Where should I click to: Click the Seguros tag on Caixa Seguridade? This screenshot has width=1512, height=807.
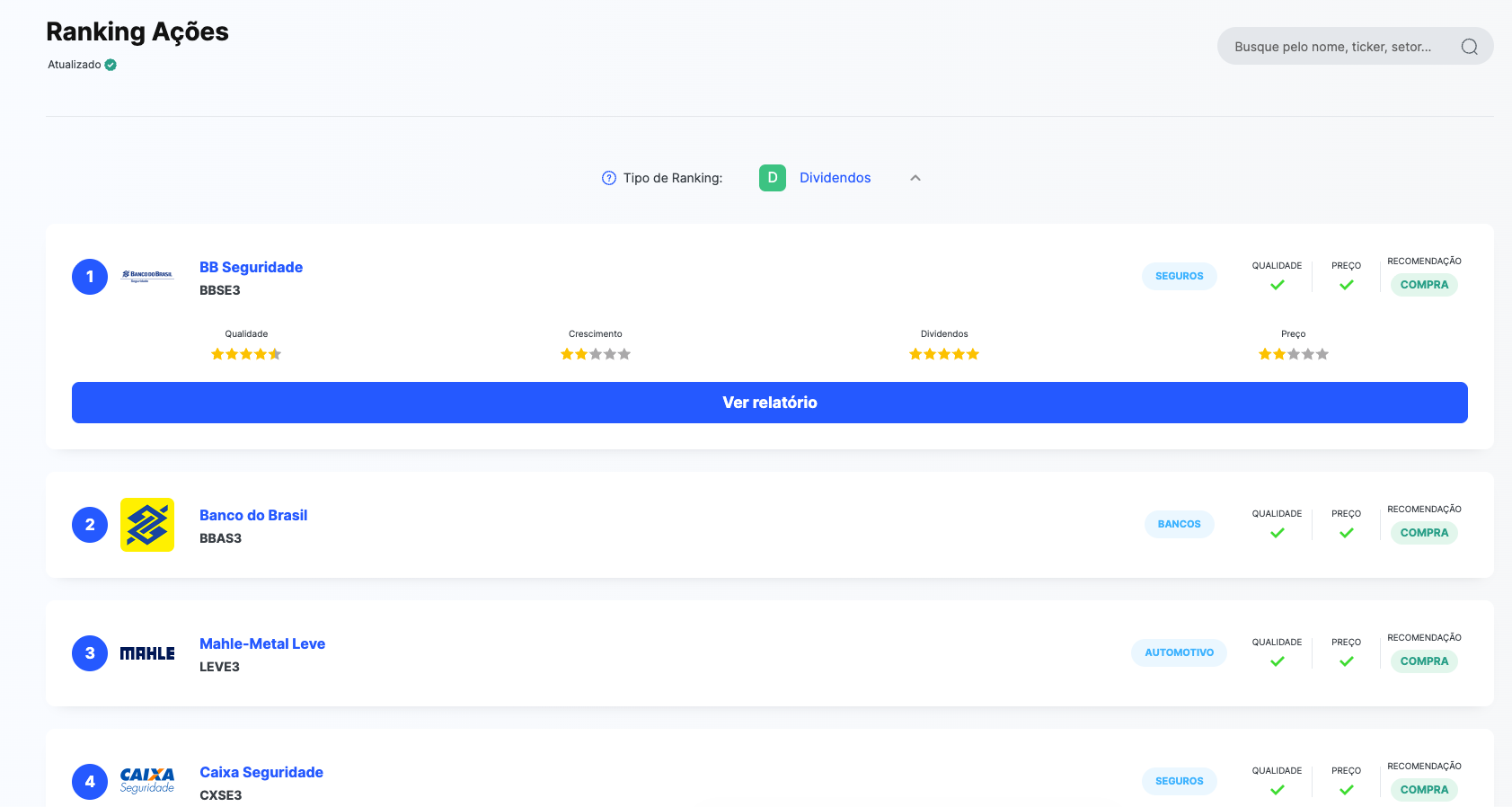point(1180,781)
